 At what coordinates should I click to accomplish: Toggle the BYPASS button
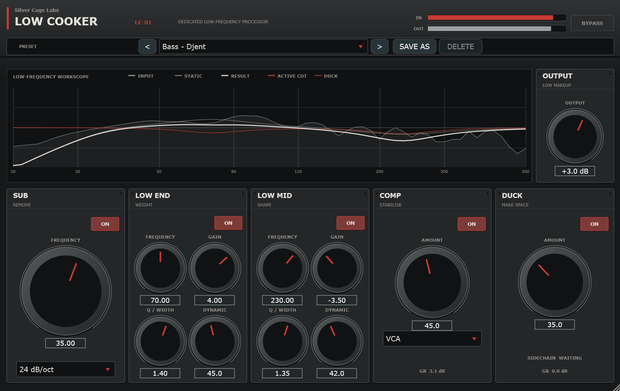[x=592, y=23]
